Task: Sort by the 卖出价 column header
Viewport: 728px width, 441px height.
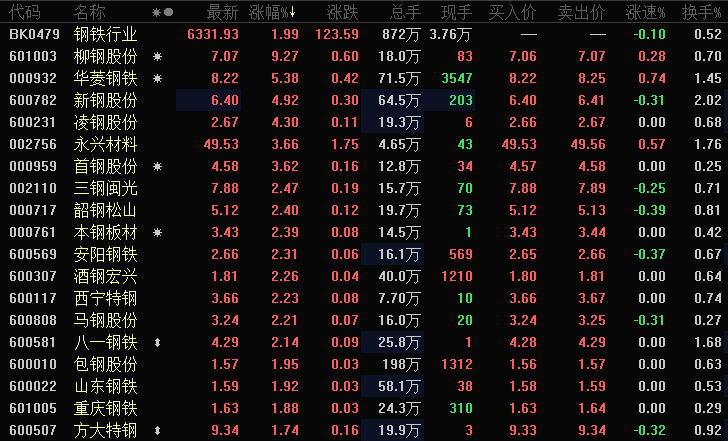Action: pyautogui.click(x=582, y=13)
